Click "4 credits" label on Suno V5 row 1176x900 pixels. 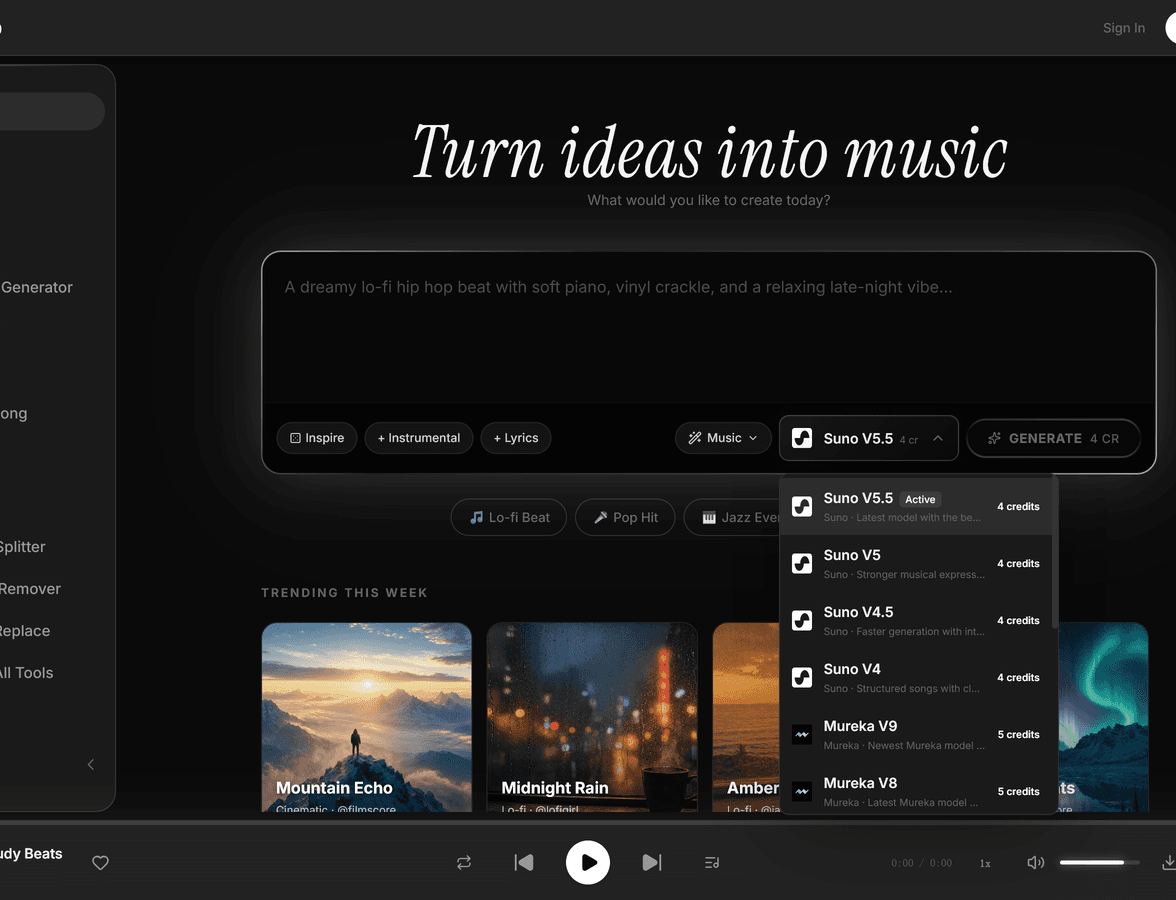(1018, 564)
